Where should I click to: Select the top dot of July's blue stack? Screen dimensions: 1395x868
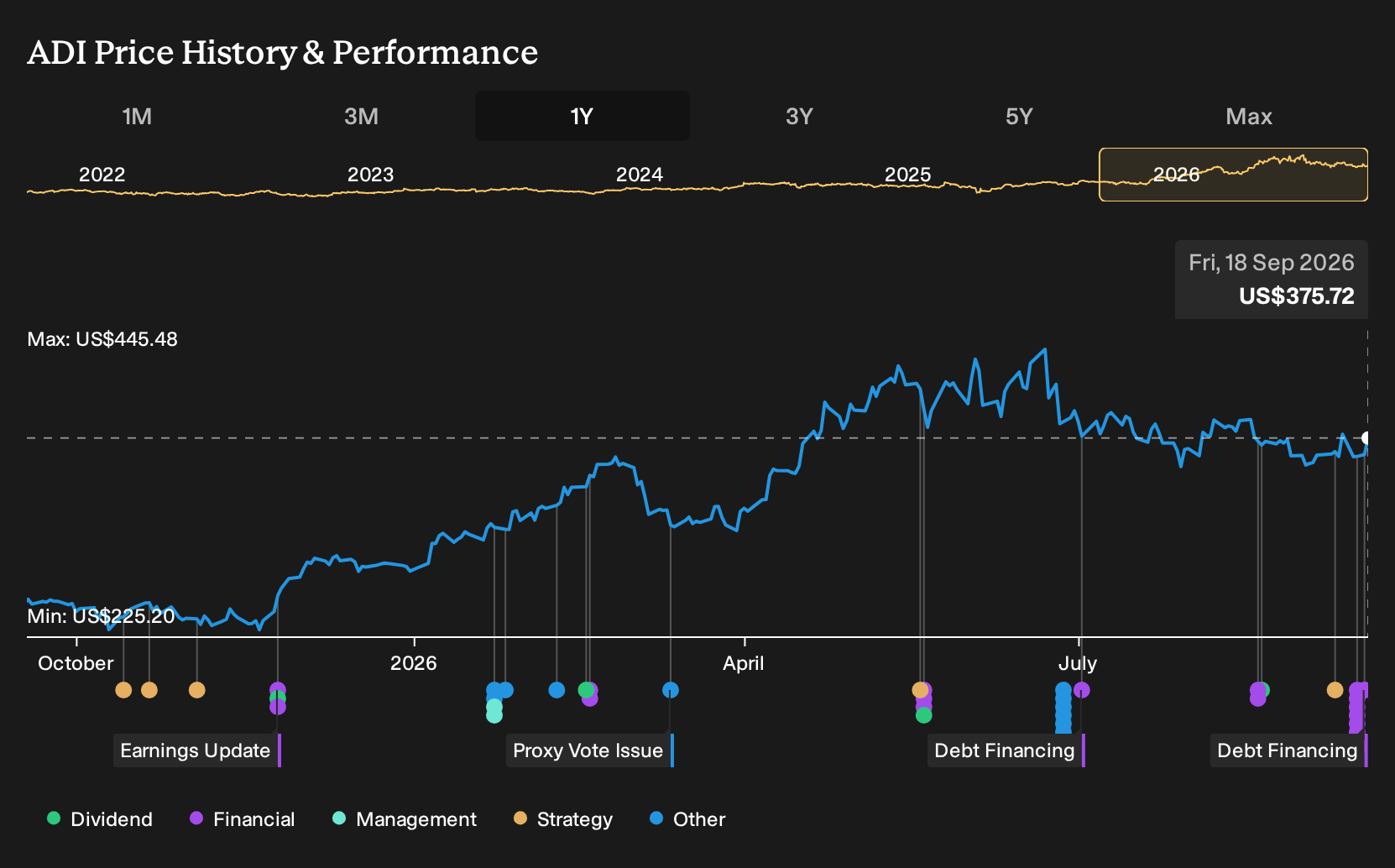click(1063, 690)
